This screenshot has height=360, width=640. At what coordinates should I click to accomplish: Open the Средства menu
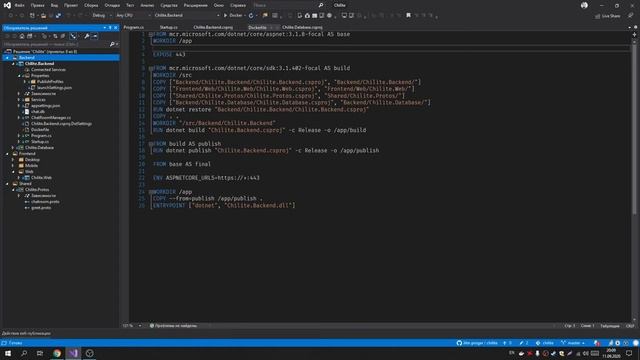(169, 5)
